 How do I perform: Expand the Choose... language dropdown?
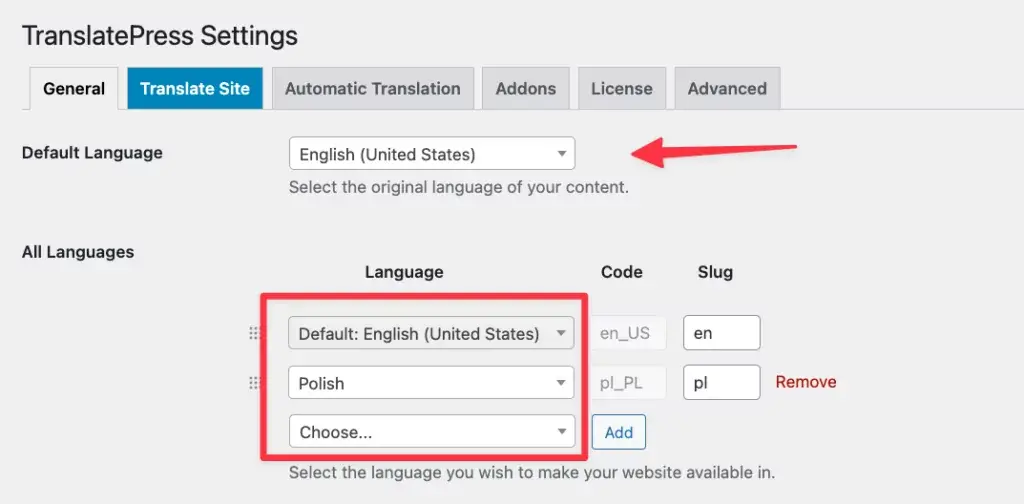point(431,431)
